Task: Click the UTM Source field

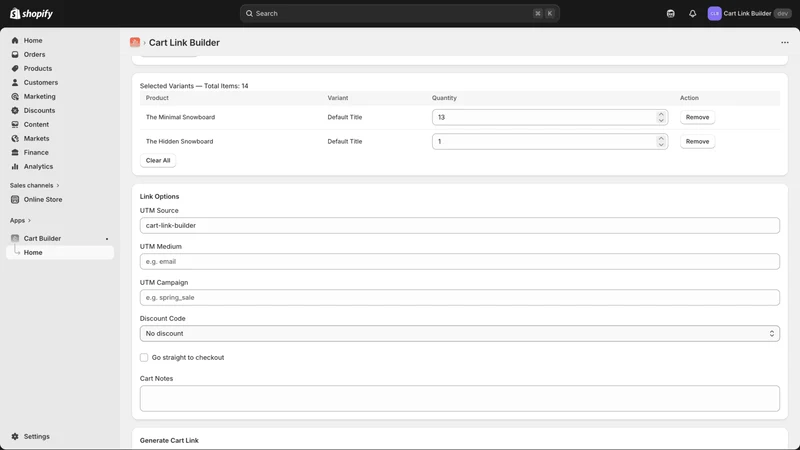Action: [460, 226]
